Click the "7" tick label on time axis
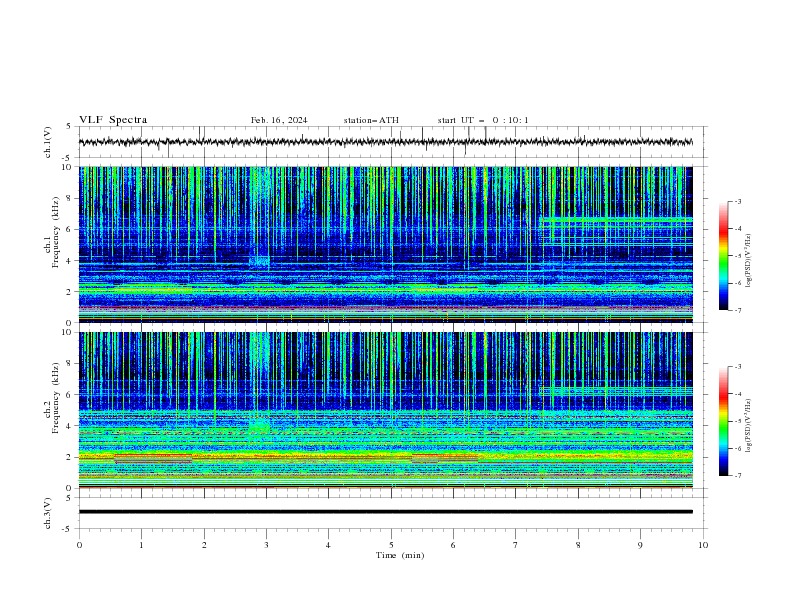The width and height of the screenshot is (792, 612). 516,545
